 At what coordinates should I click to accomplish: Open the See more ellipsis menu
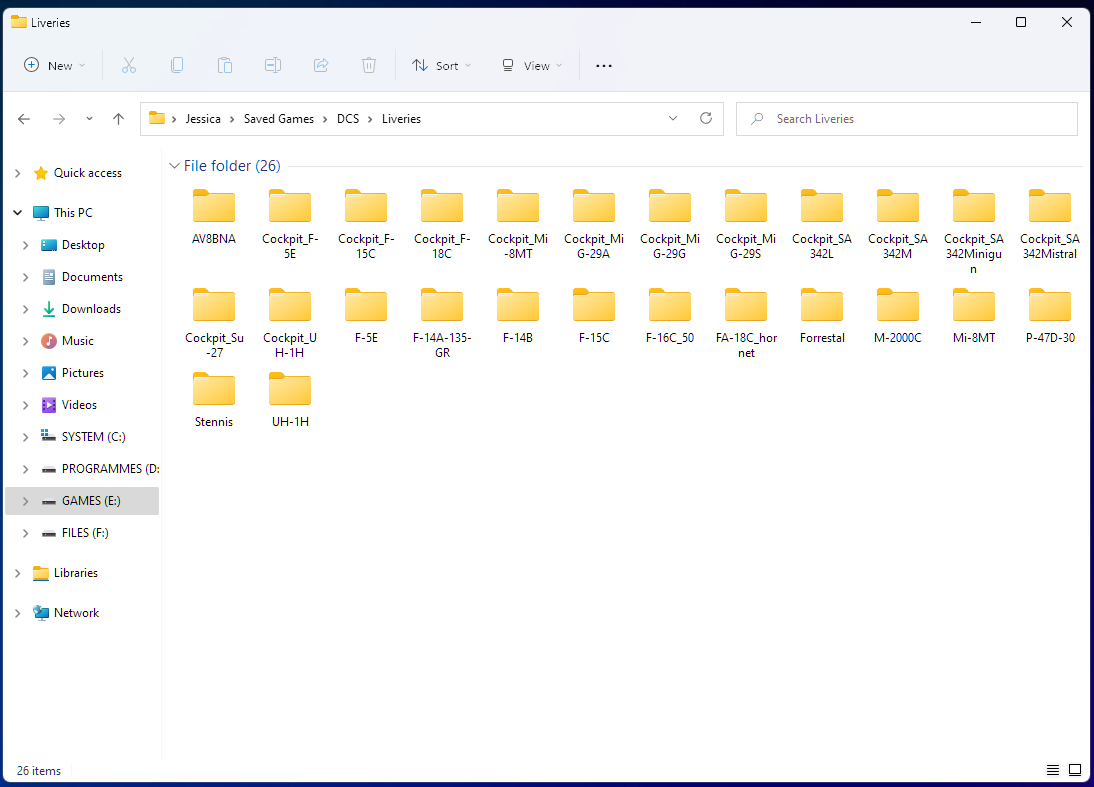click(604, 66)
